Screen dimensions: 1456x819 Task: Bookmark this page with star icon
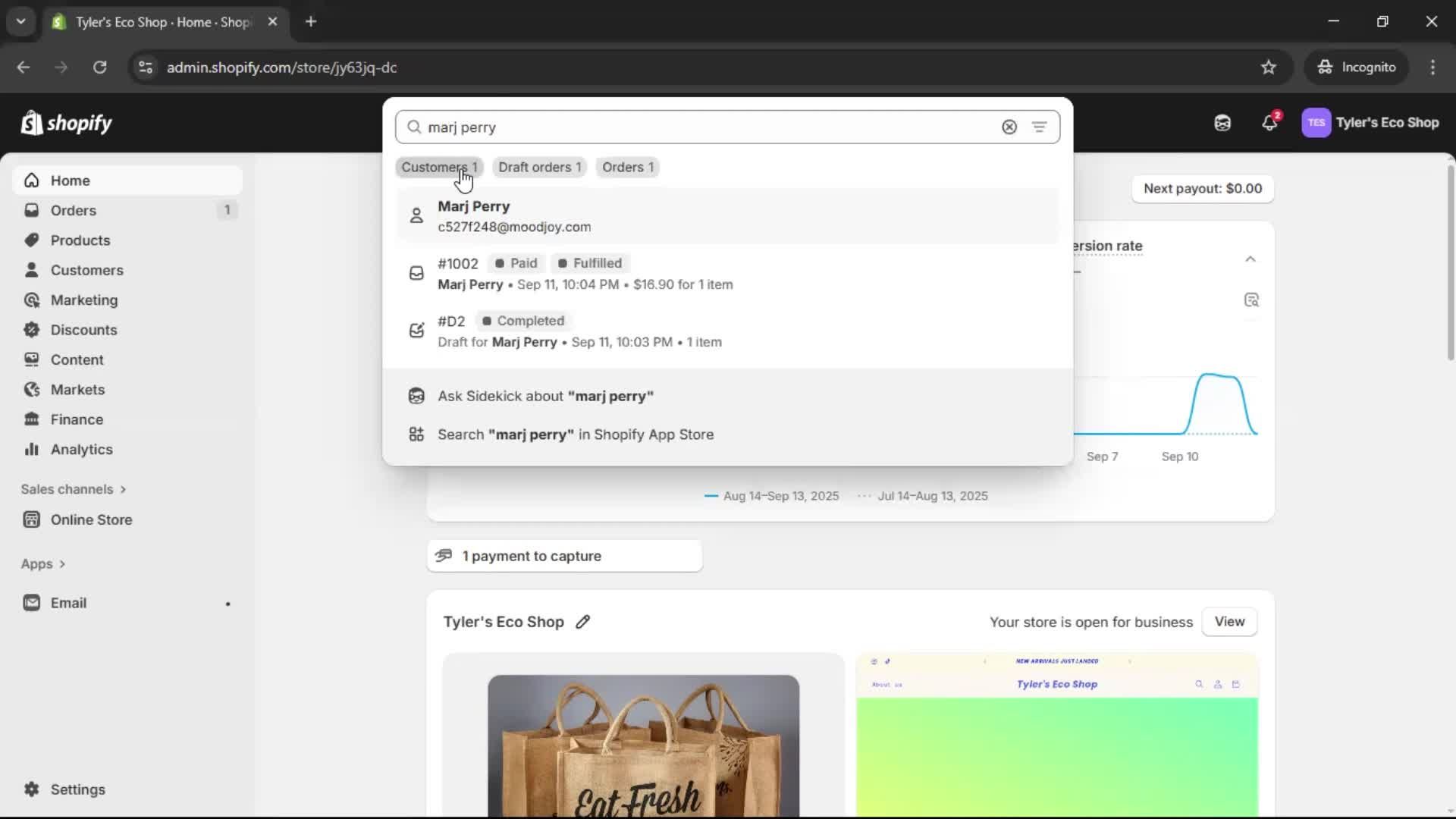[x=1269, y=67]
